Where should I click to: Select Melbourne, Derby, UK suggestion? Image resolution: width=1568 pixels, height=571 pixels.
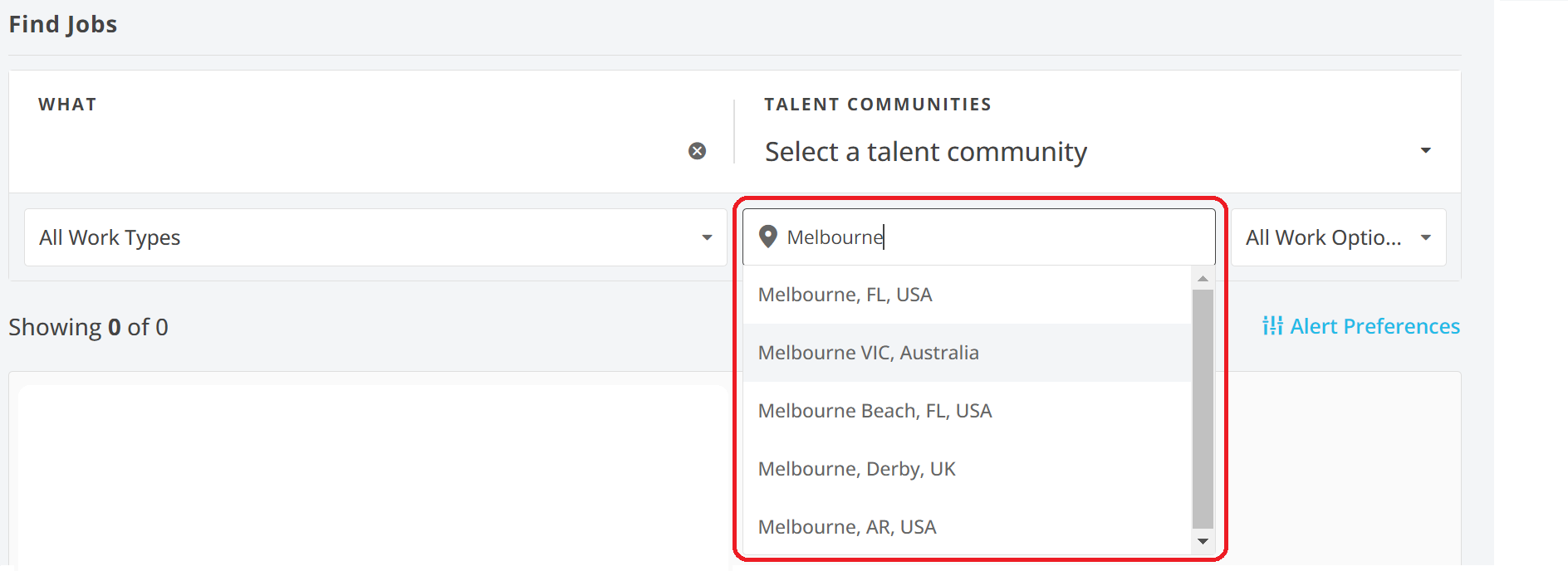tap(857, 469)
